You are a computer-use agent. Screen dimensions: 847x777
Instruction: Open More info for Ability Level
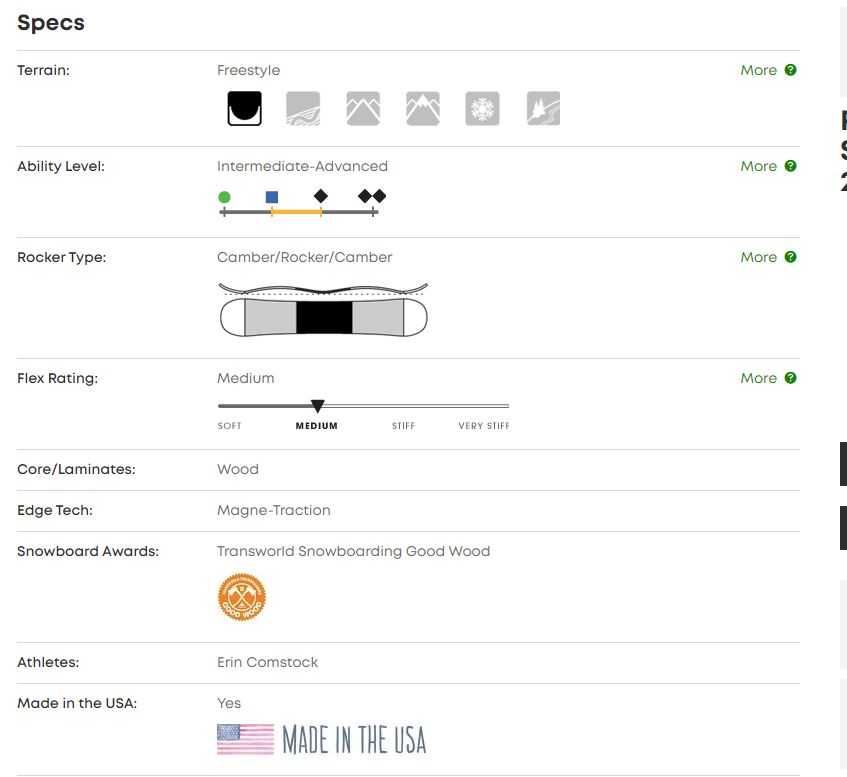click(x=767, y=166)
